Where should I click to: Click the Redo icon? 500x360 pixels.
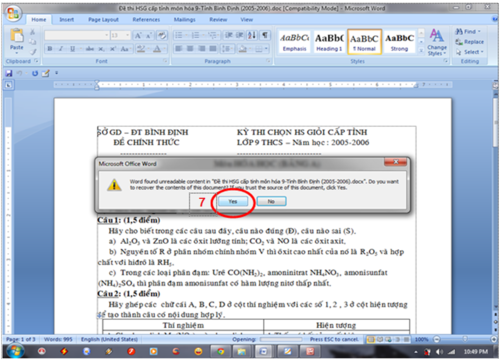tap(35, 73)
